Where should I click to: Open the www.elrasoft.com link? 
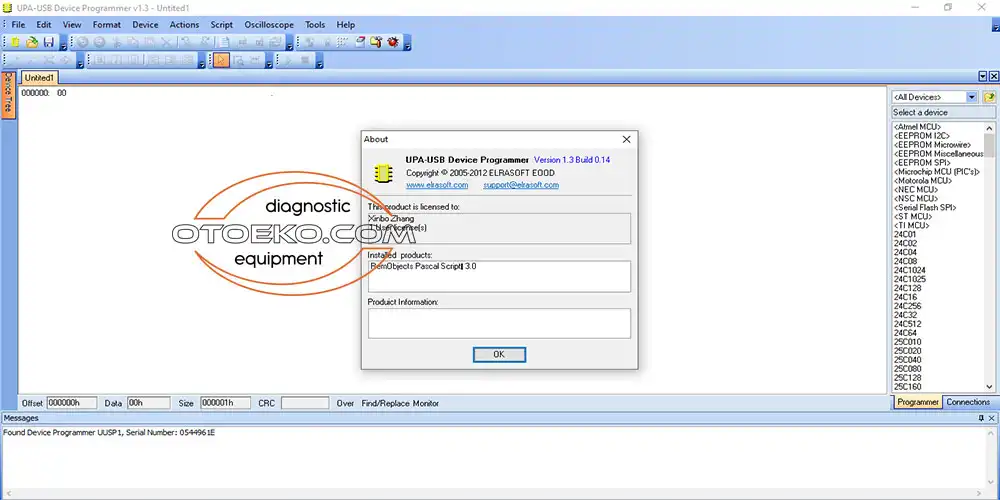coord(437,185)
